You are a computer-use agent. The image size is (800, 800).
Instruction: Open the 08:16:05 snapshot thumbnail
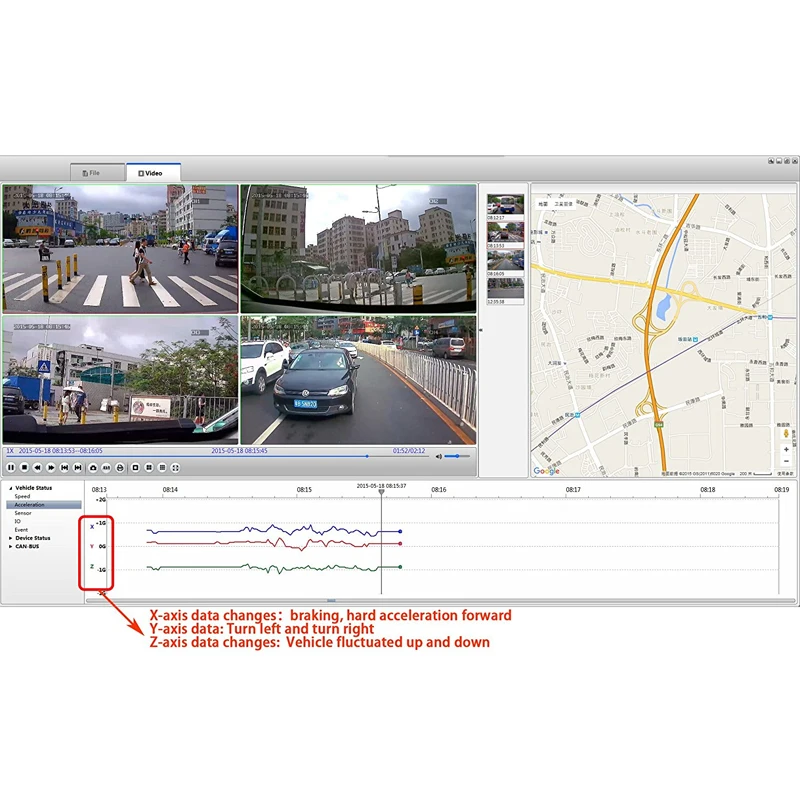tap(505, 263)
